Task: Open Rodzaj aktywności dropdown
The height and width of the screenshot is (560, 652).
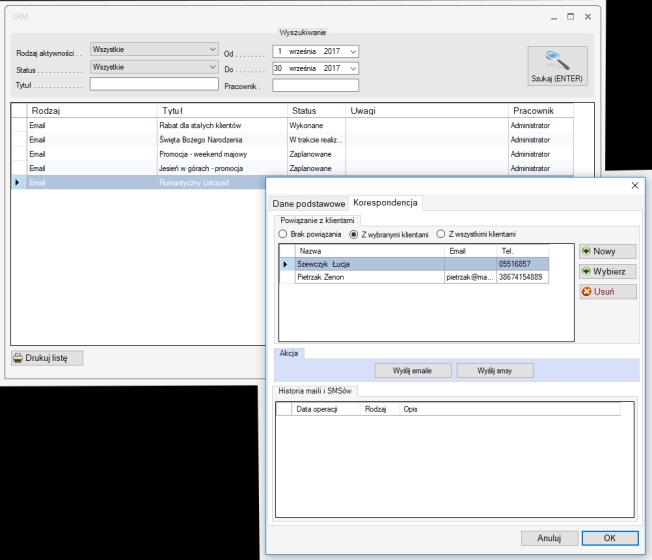Action: tap(212, 49)
